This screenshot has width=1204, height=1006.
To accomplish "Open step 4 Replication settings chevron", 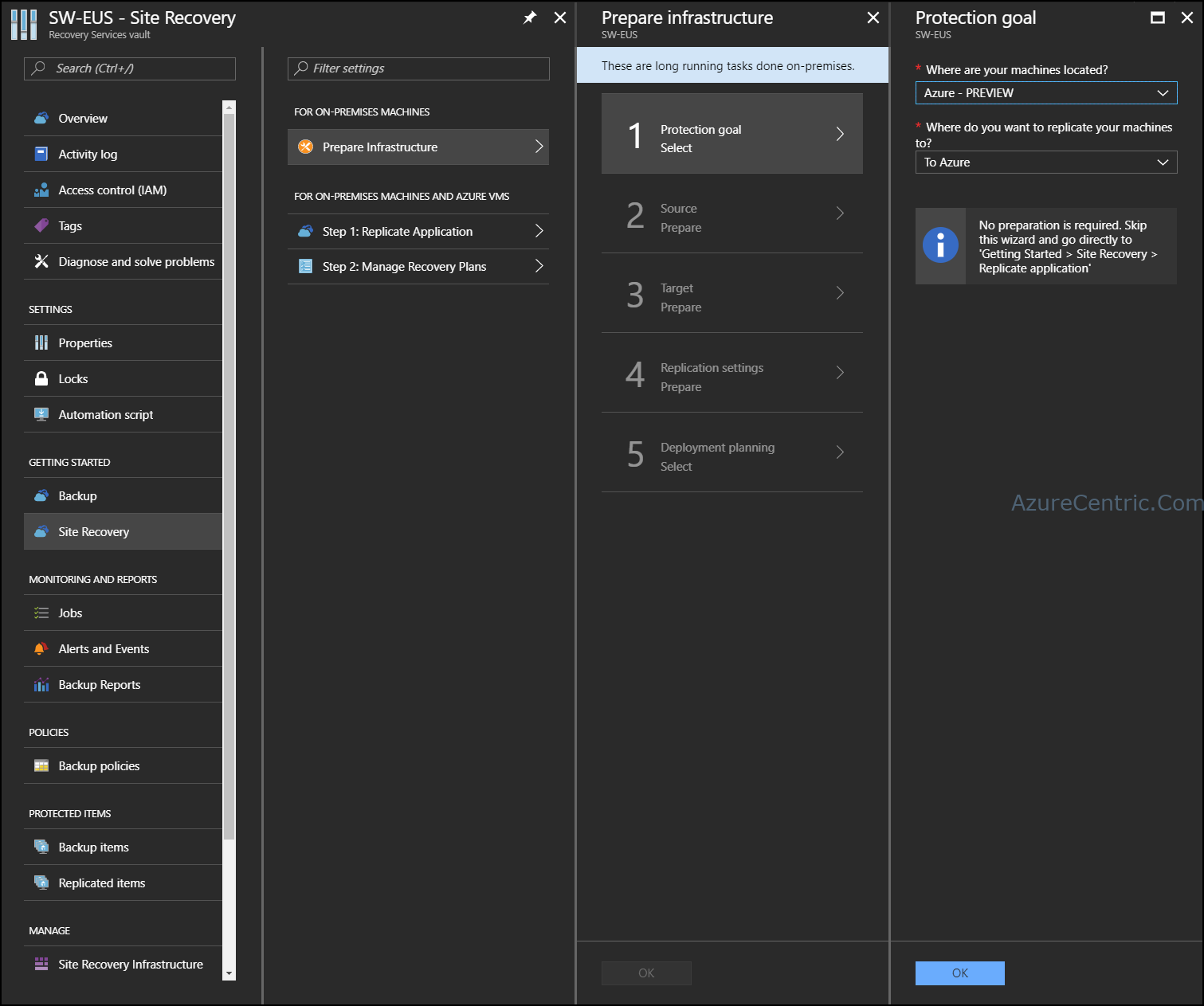I will [840, 373].
